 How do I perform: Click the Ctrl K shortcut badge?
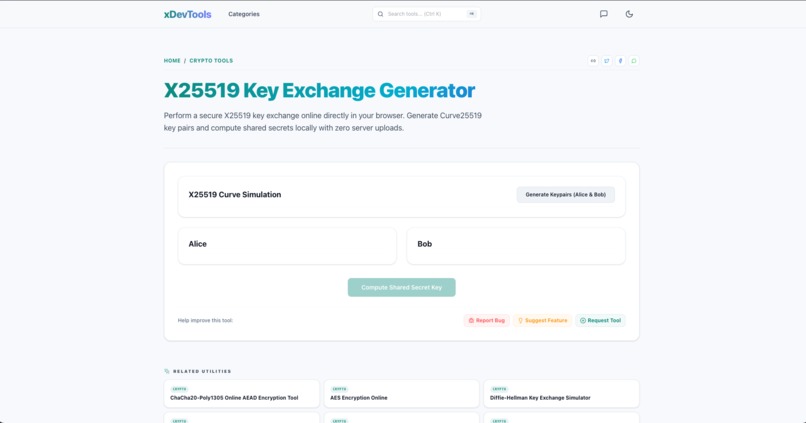471,14
